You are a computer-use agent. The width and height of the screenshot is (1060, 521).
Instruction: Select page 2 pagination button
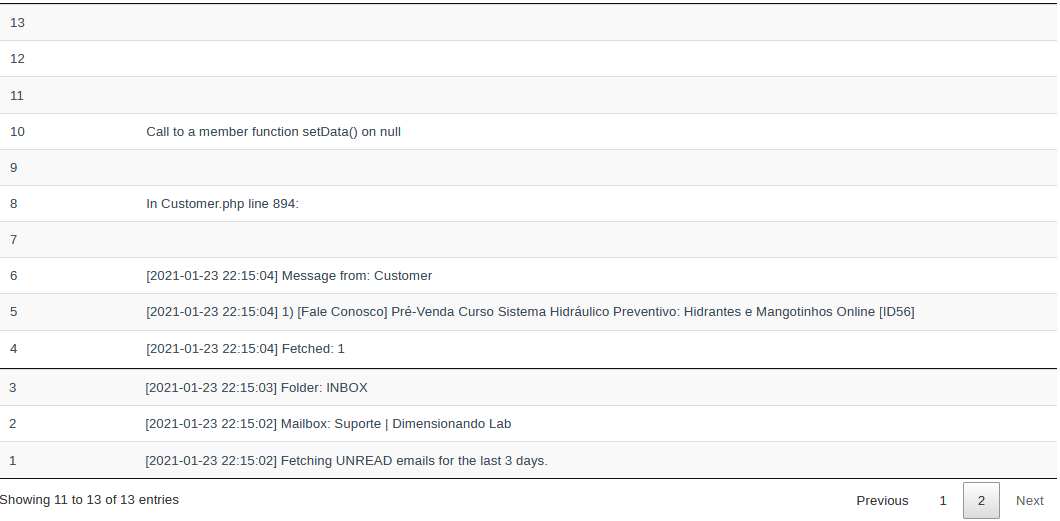click(981, 501)
